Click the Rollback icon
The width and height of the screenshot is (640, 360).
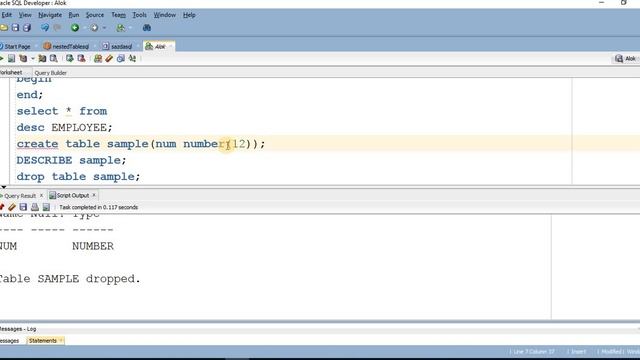point(81,59)
